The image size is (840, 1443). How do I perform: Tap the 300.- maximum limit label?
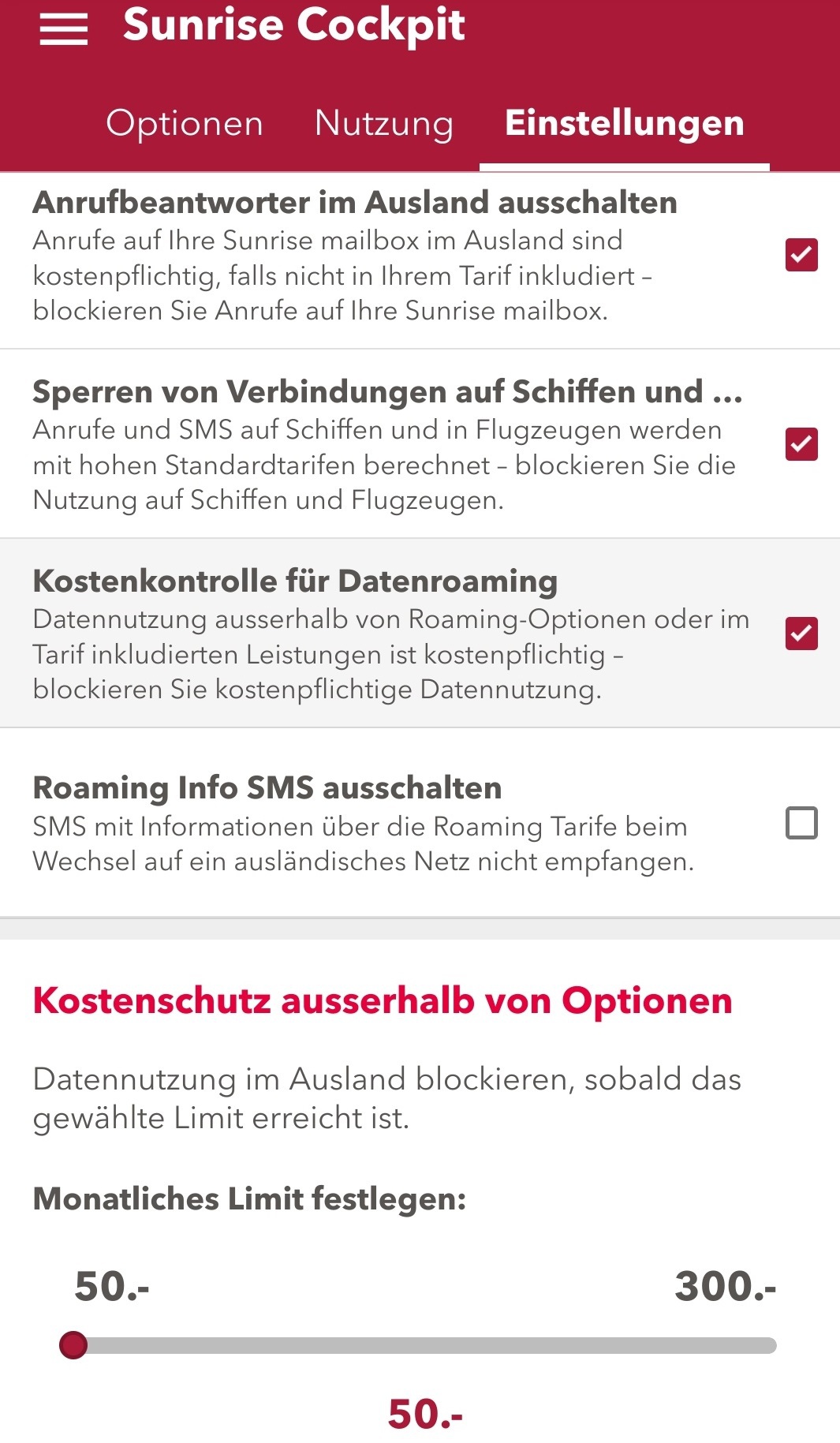725,1286
